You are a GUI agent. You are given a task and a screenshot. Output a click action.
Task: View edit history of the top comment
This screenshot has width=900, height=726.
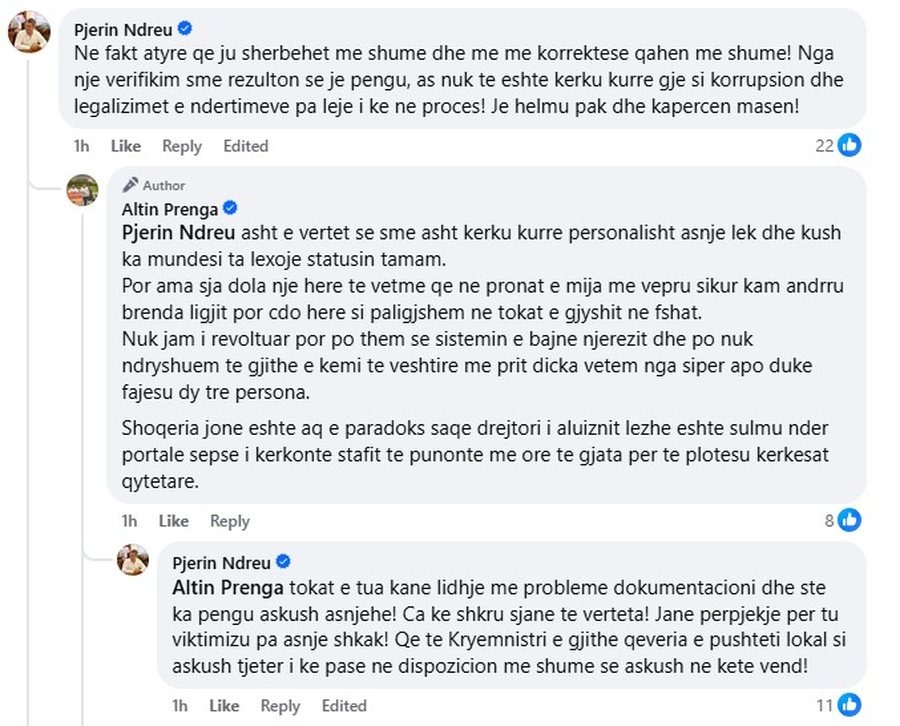point(246,146)
